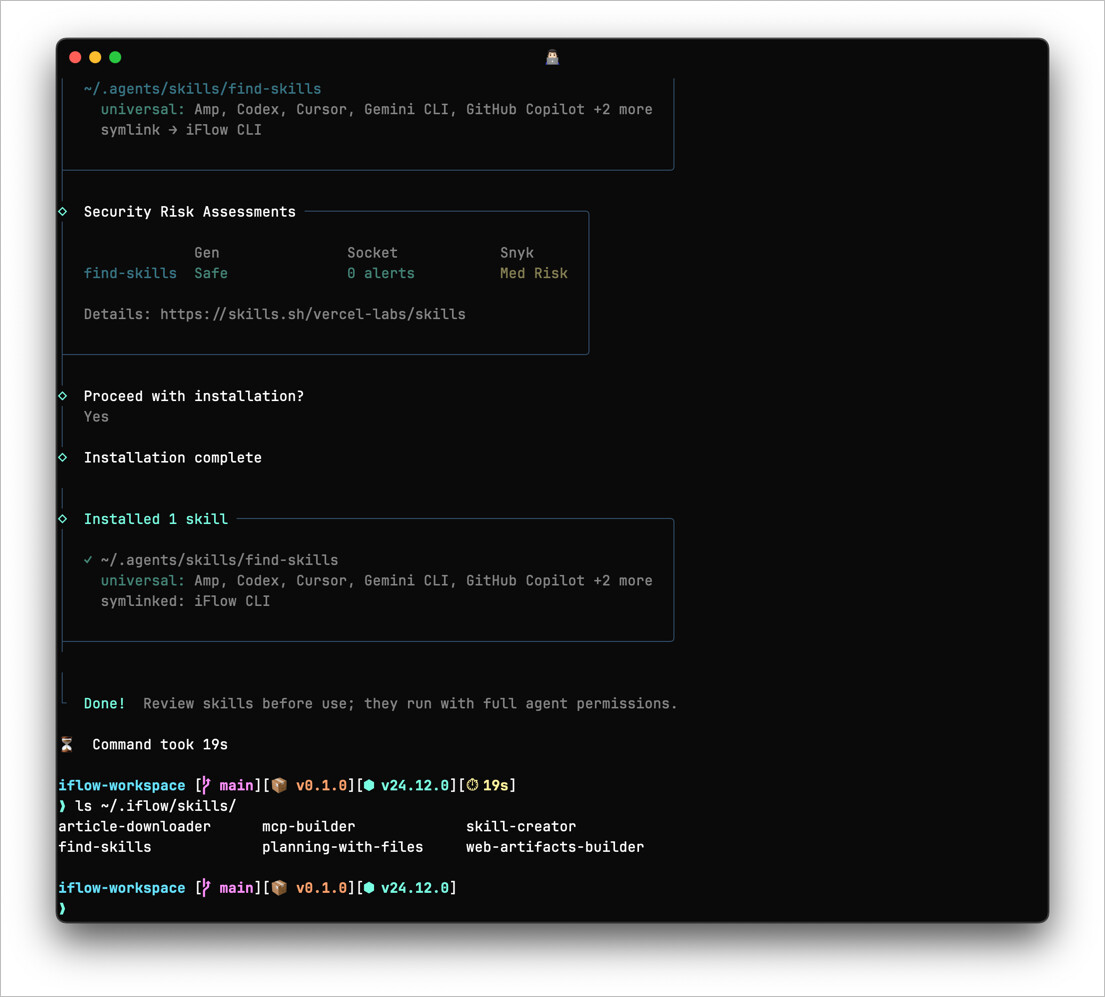Viewport: 1105px width, 997px height.
Task: Click the hourglass icon beside "Command took 19s"
Action: pyautogui.click(x=67, y=744)
